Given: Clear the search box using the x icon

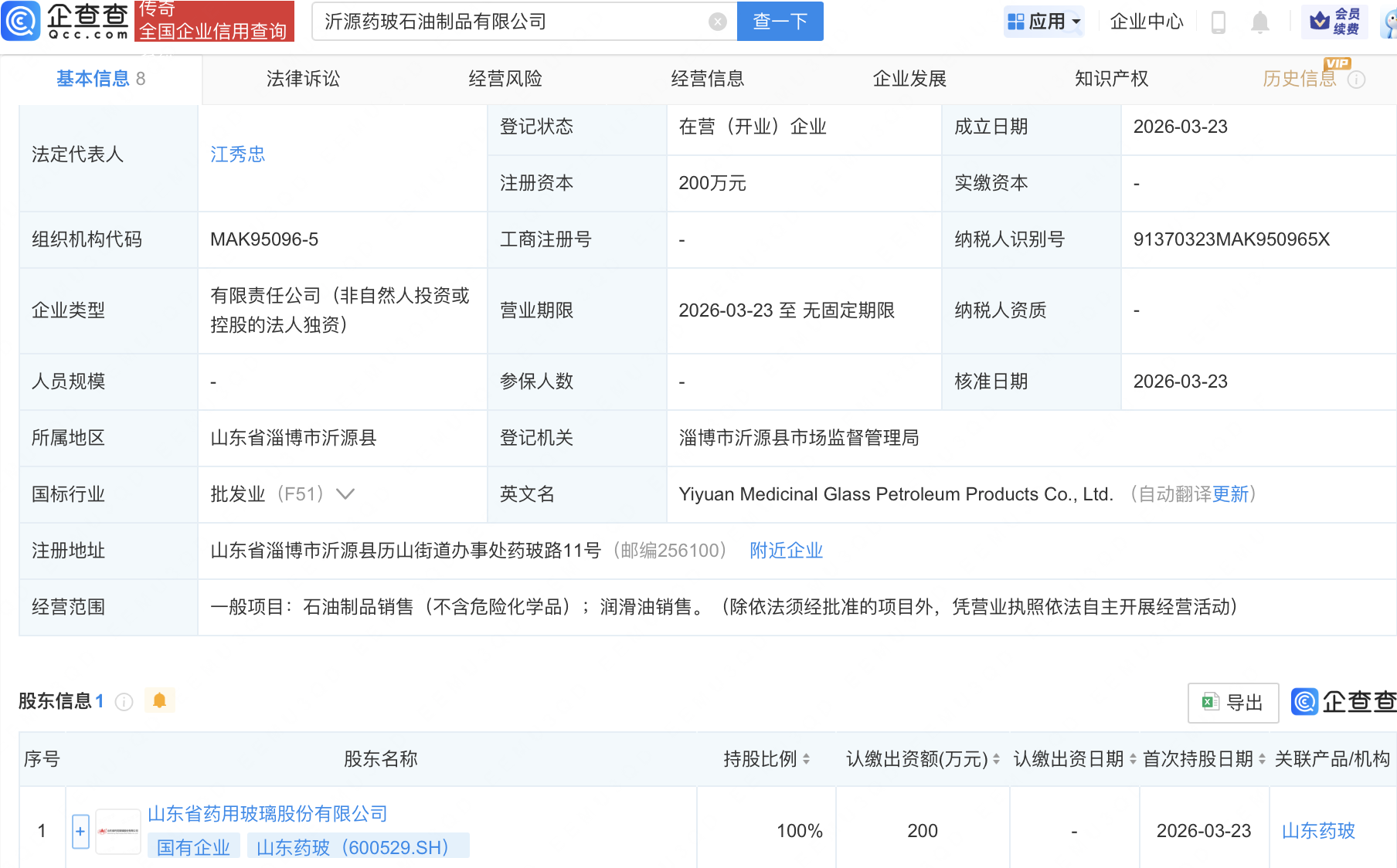Looking at the screenshot, I should point(717,21).
